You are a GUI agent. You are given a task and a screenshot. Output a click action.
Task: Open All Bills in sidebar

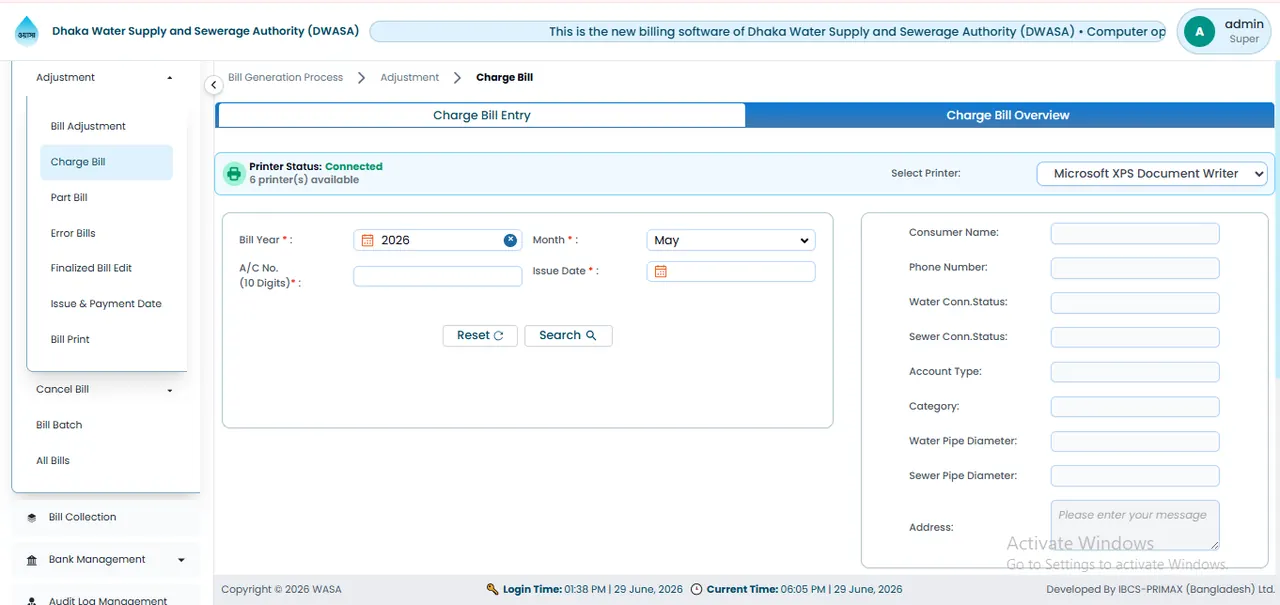click(x=53, y=461)
